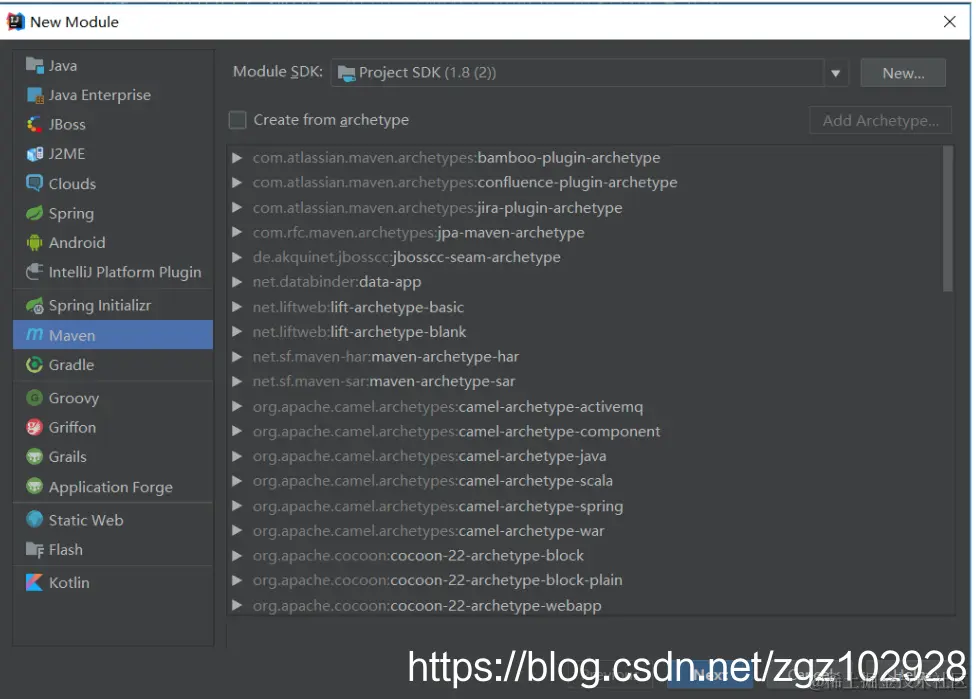The width and height of the screenshot is (976, 699).
Task: Click the Spring Initializr icon
Action: coord(34,305)
